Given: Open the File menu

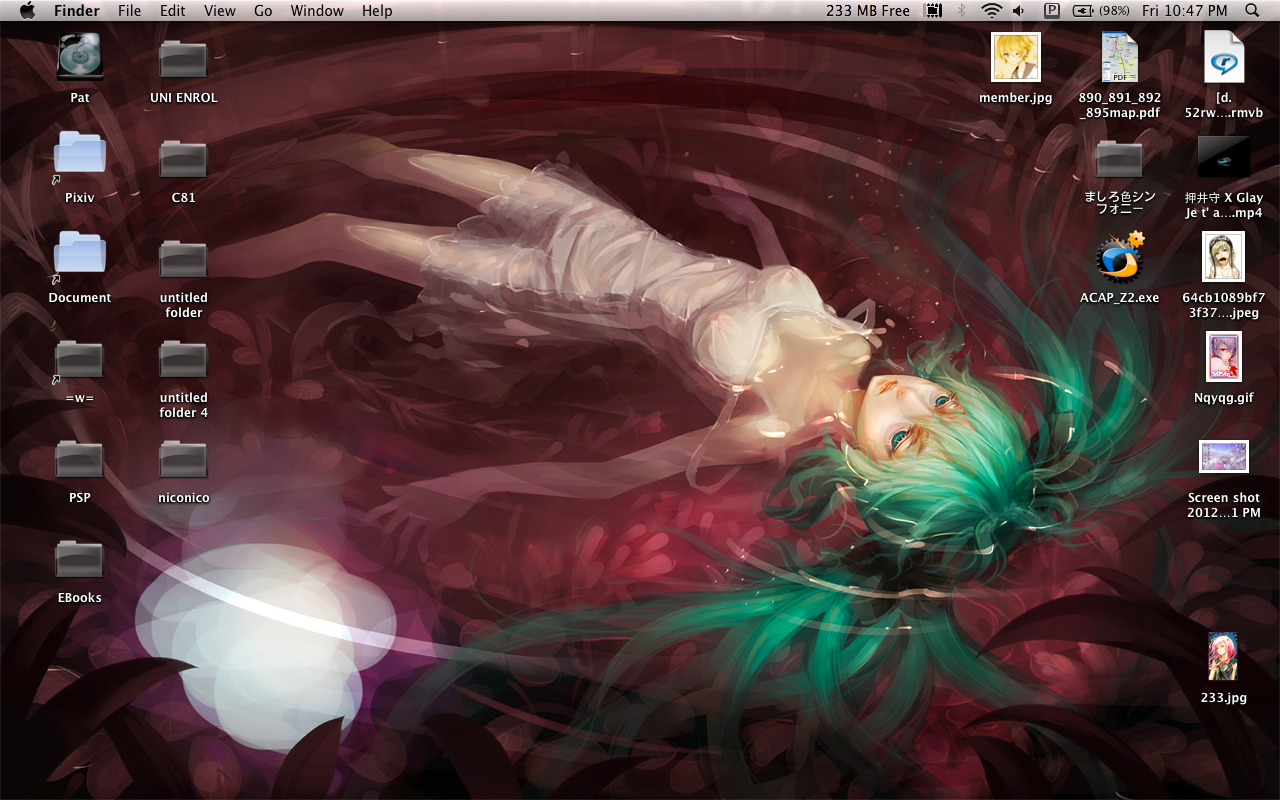Looking at the screenshot, I should click(x=129, y=11).
